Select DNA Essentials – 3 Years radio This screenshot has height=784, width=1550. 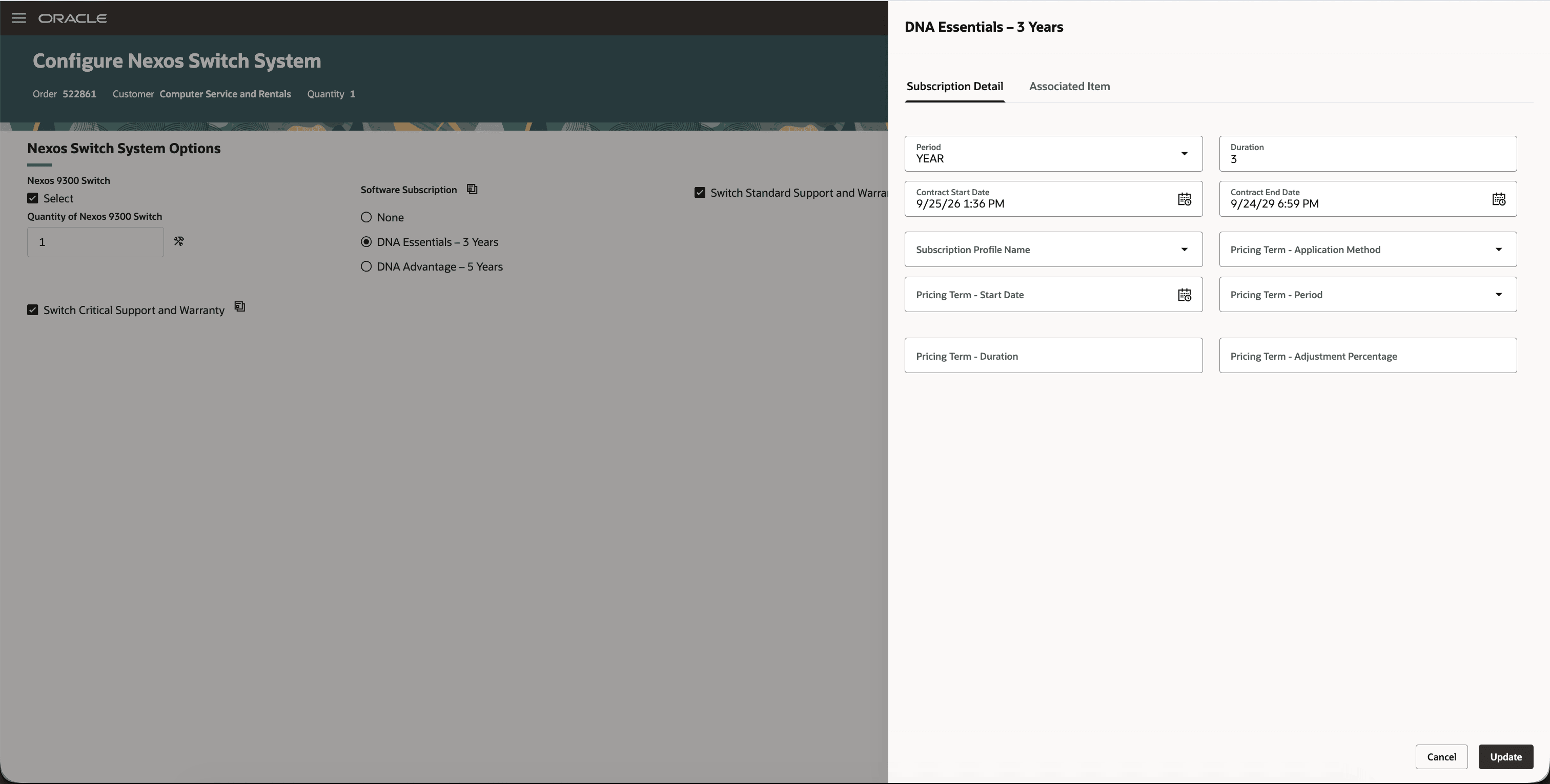coord(366,242)
